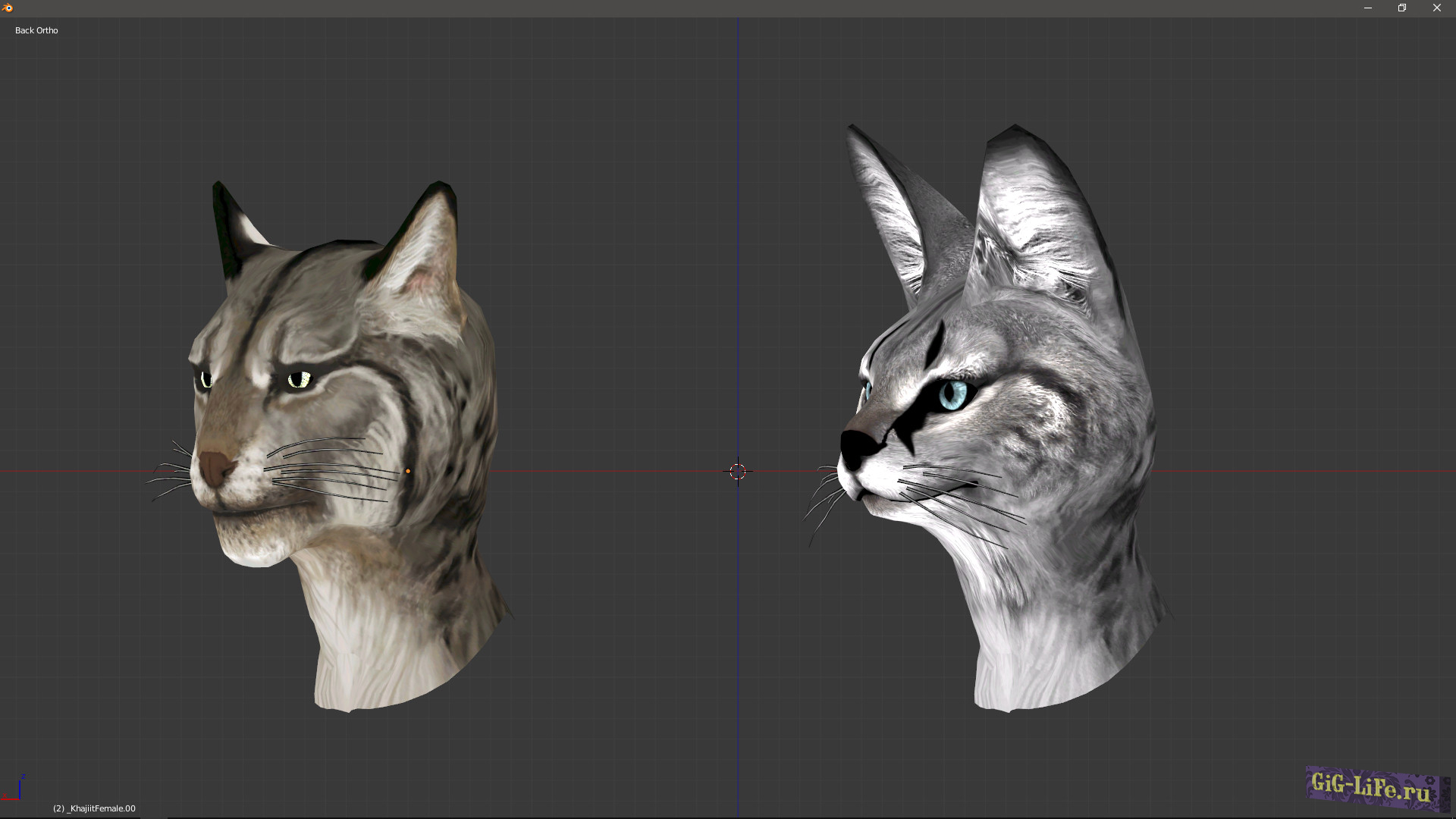This screenshot has height=819, width=1456.
Task: Click the 'Back Ortho' view label
Action: point(36,30)
